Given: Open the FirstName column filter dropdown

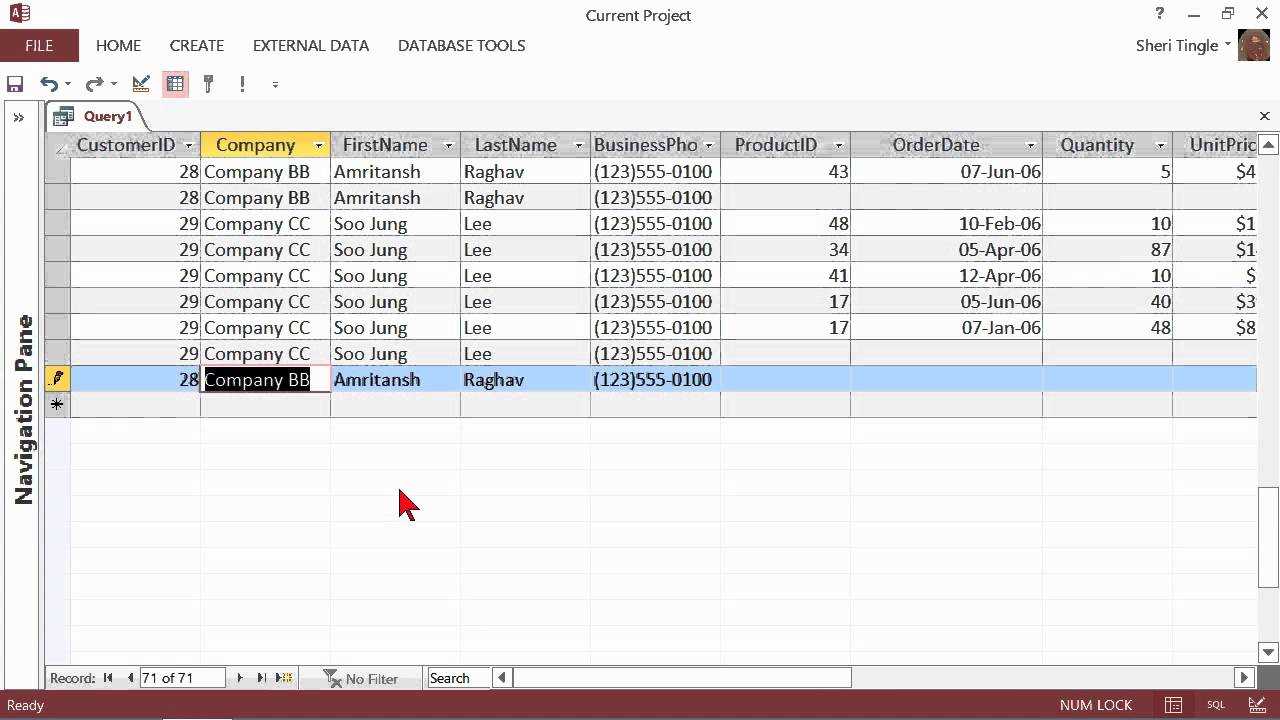Looking at the screenshot, I should coord(449,145).
